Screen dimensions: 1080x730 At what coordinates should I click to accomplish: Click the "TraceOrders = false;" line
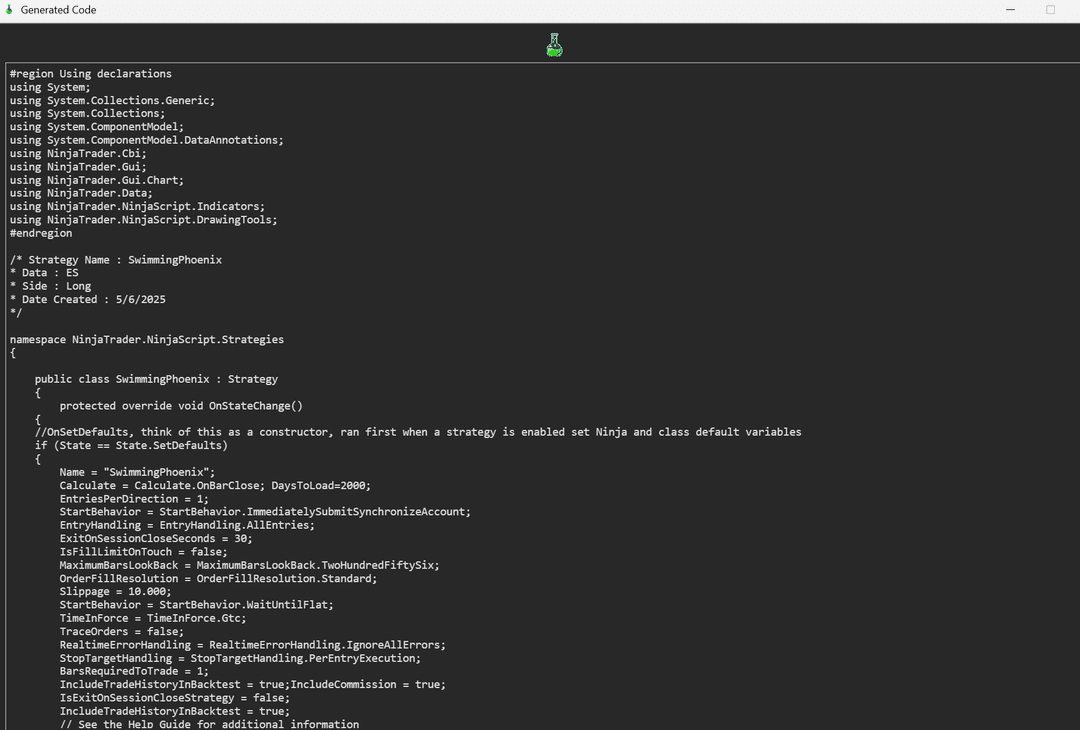(122, 632)
